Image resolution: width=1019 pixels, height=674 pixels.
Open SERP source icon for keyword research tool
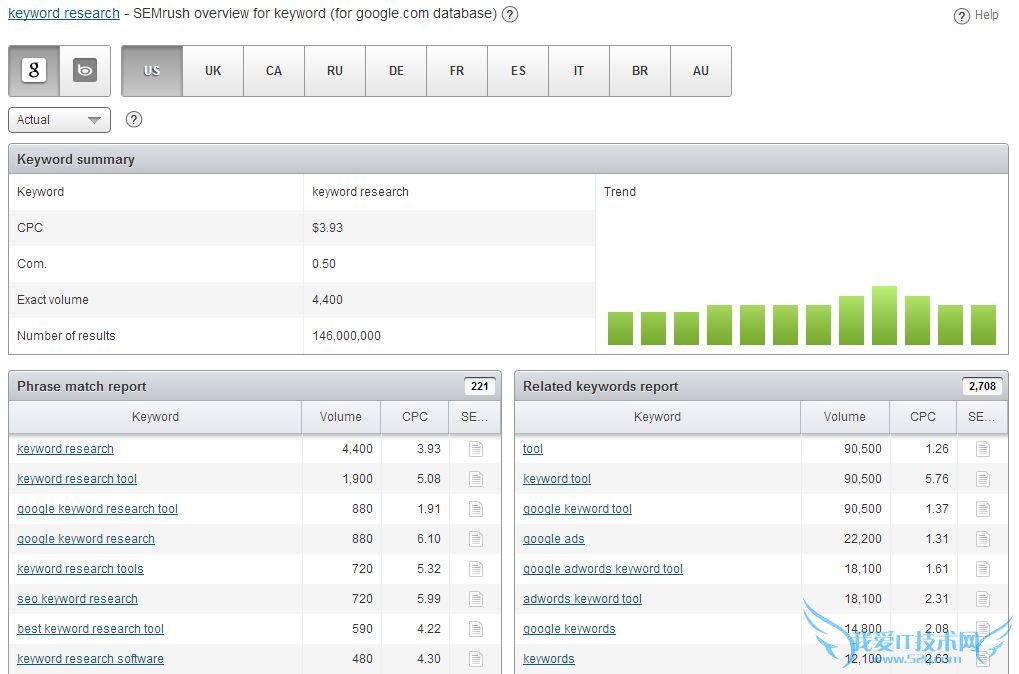(476, 479)
